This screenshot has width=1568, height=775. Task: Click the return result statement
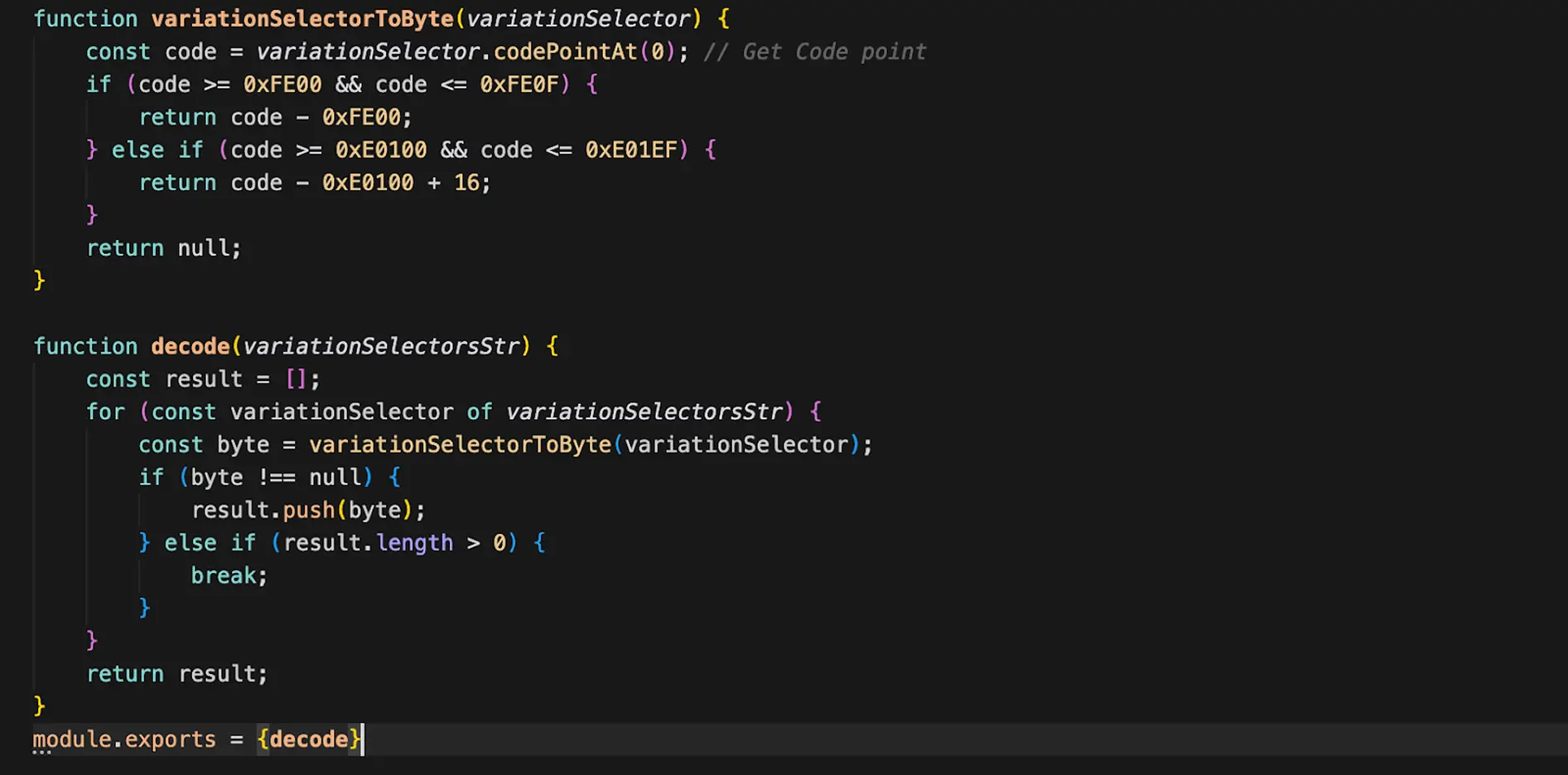(177, 673)
